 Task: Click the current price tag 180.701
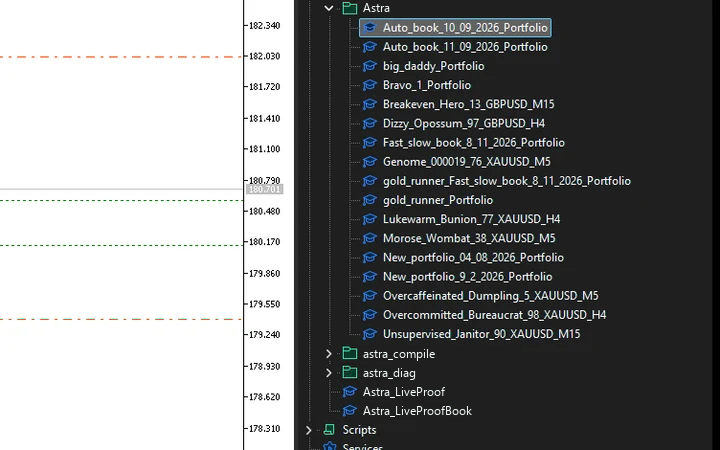pos(264,189)
